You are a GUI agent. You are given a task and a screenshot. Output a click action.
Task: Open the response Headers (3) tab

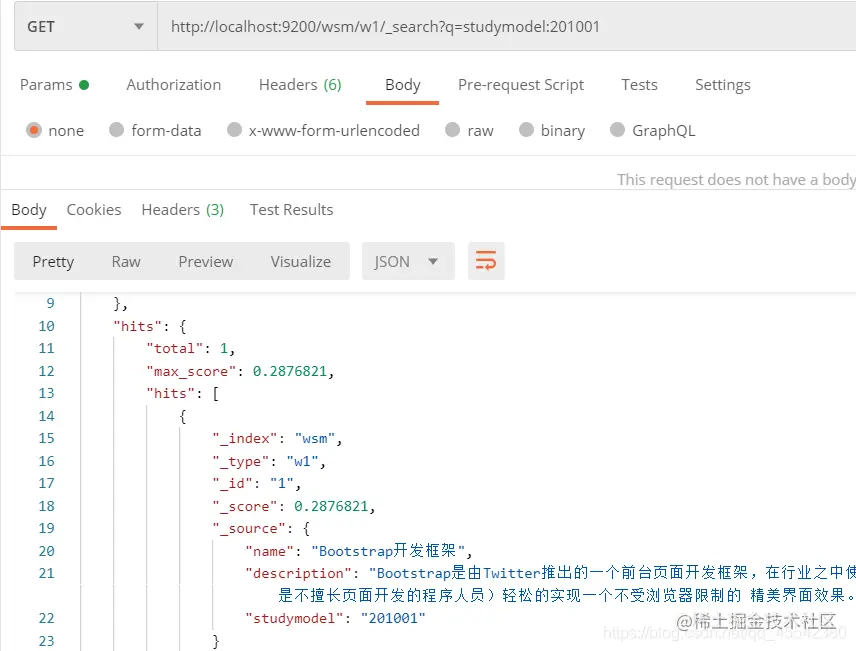pos(183,210)
